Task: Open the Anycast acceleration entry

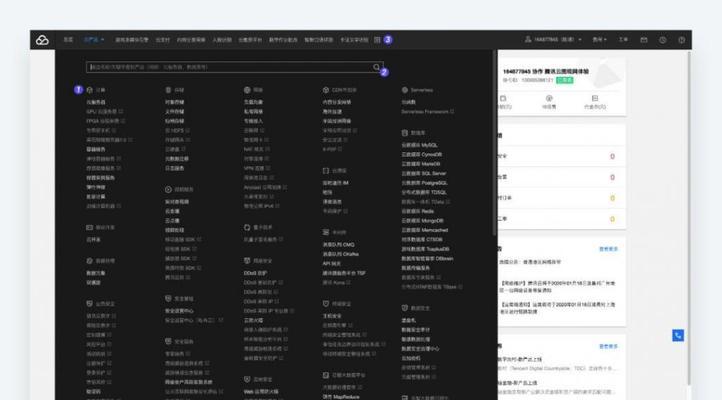Action: click(262, 187)
